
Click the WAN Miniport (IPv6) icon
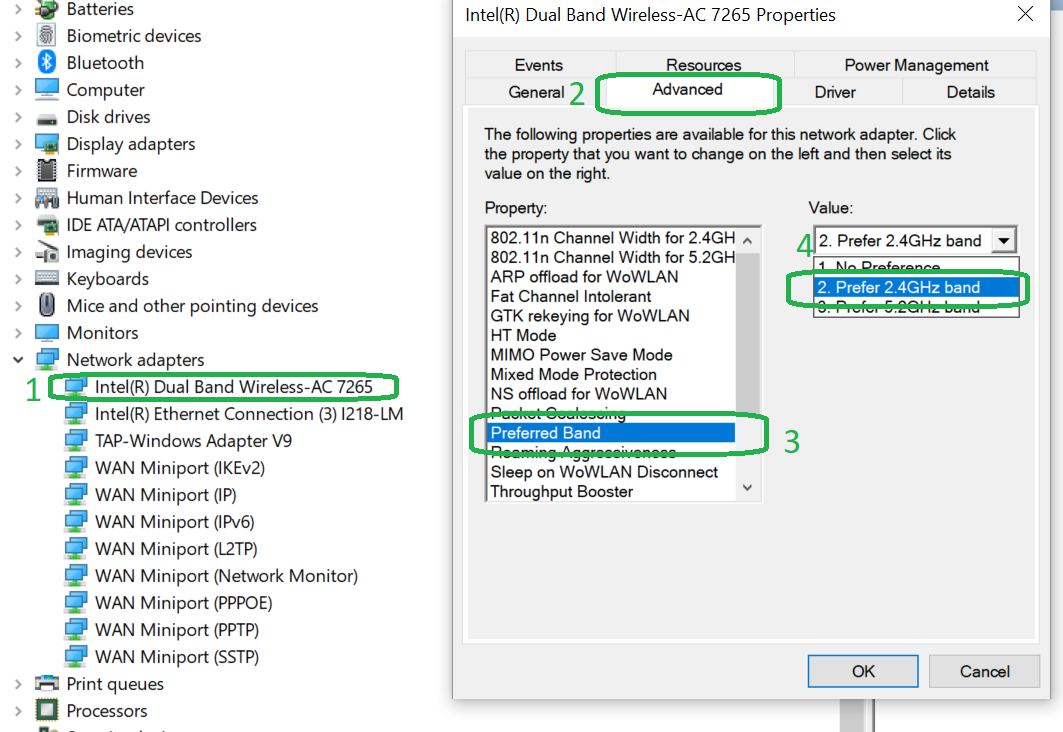pyautogui.click(x=75, y=522)
